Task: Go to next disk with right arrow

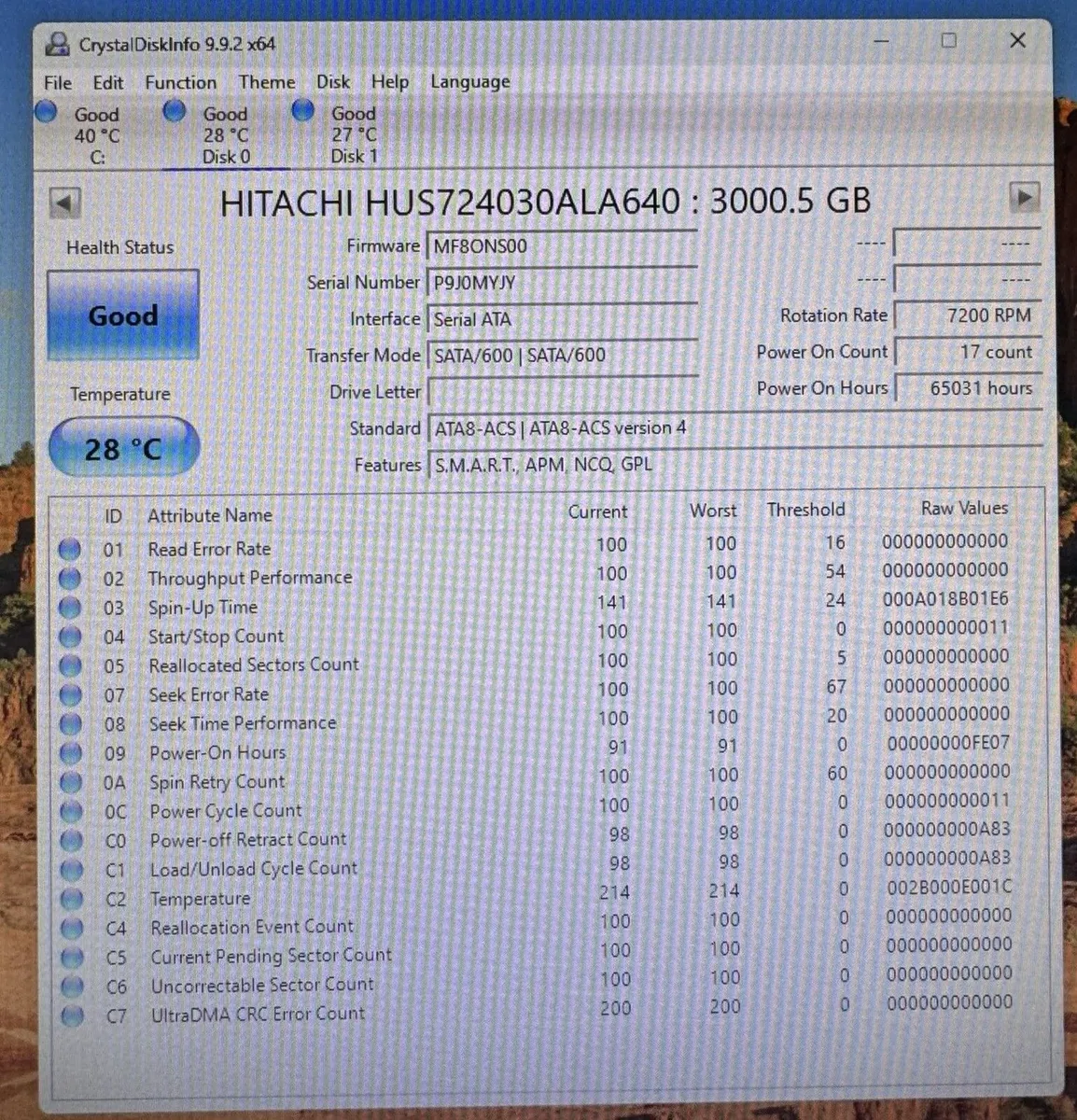Action: pyautogui.click(x=1024, y=197)
